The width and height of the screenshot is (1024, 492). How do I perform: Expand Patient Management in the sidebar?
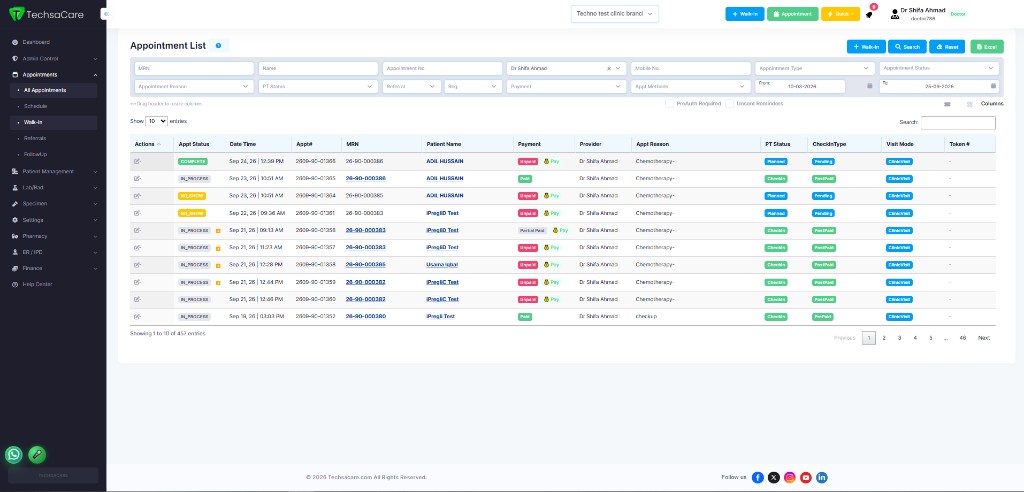pos(55,171)
